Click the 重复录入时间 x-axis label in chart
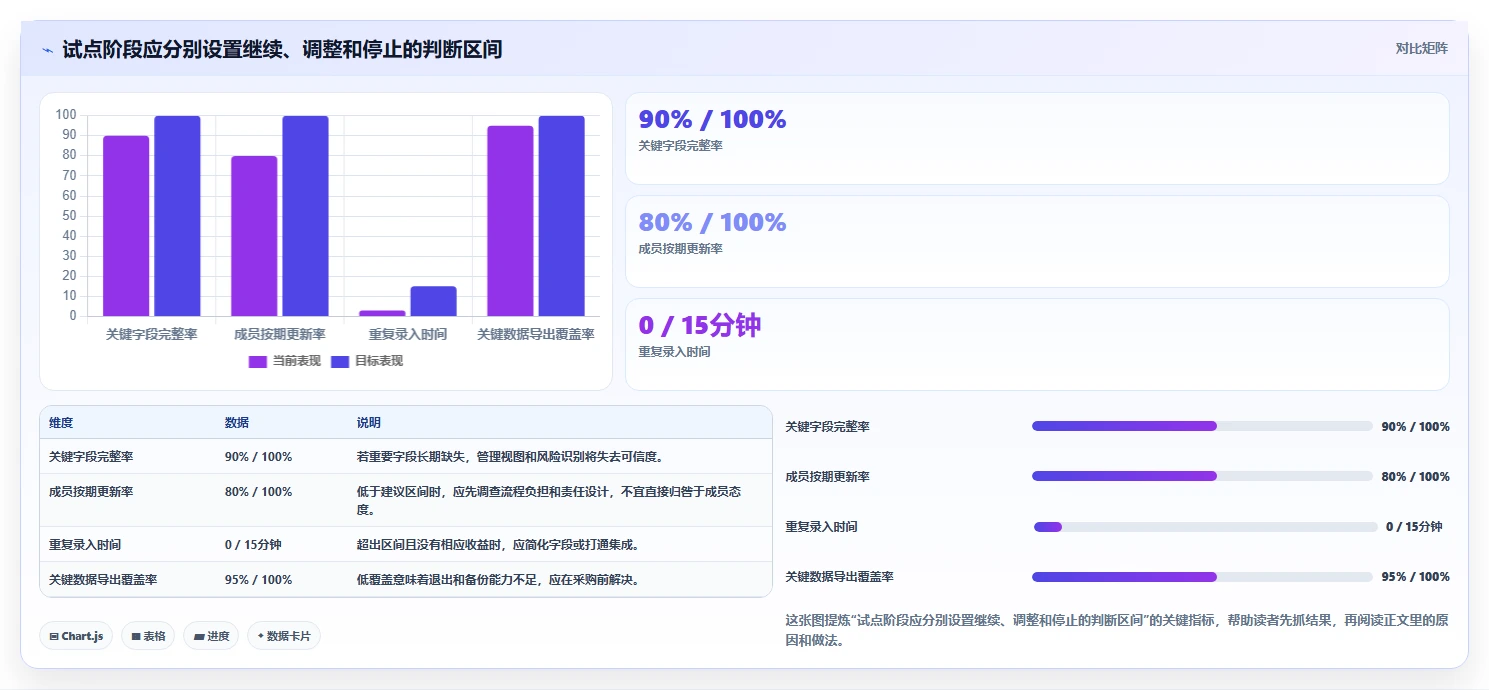The height and width of the screenshot is (690, 1489). [408, 334]
